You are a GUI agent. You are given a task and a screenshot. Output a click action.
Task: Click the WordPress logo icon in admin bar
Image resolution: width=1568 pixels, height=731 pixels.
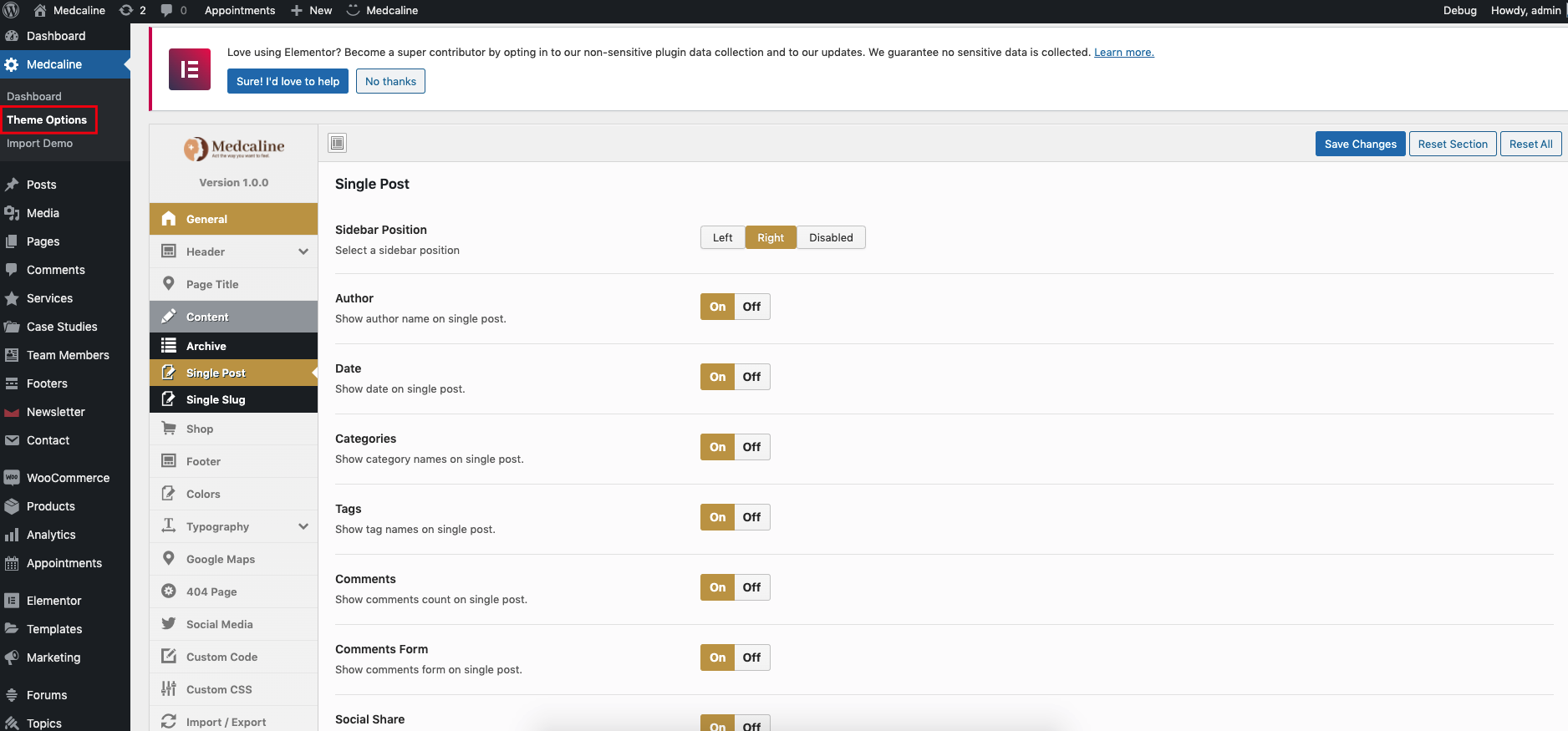click(x=12, y=10)
